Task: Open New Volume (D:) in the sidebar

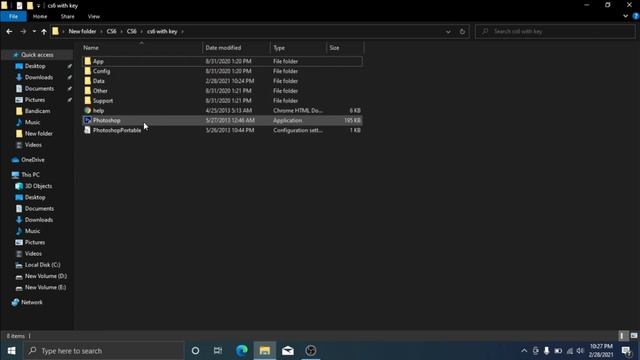Action: pyautogui.click(x=46, y=276)
